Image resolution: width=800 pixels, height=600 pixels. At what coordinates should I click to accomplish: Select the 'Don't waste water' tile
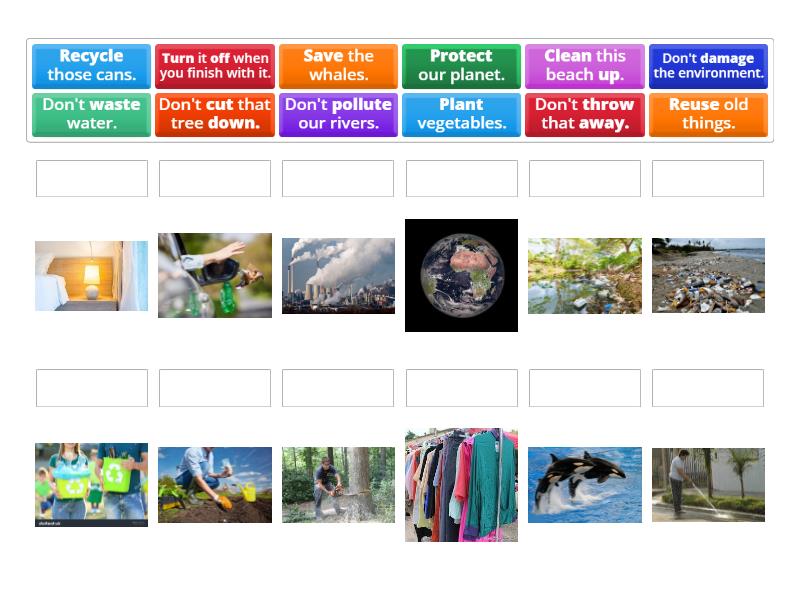91,113
